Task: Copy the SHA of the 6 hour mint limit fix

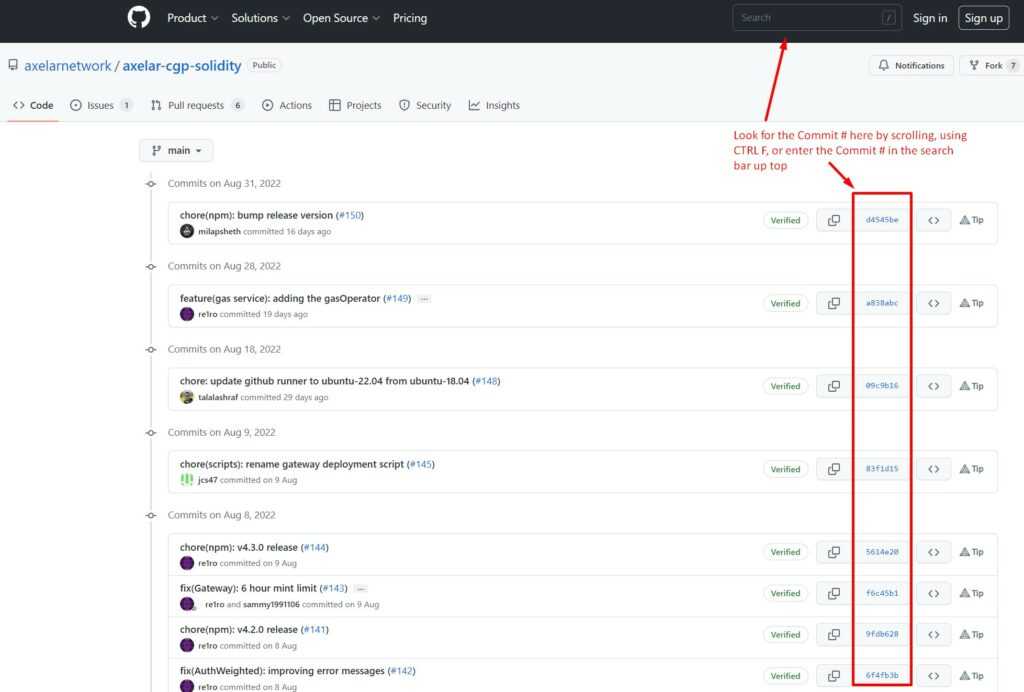Action: [833, 593]
